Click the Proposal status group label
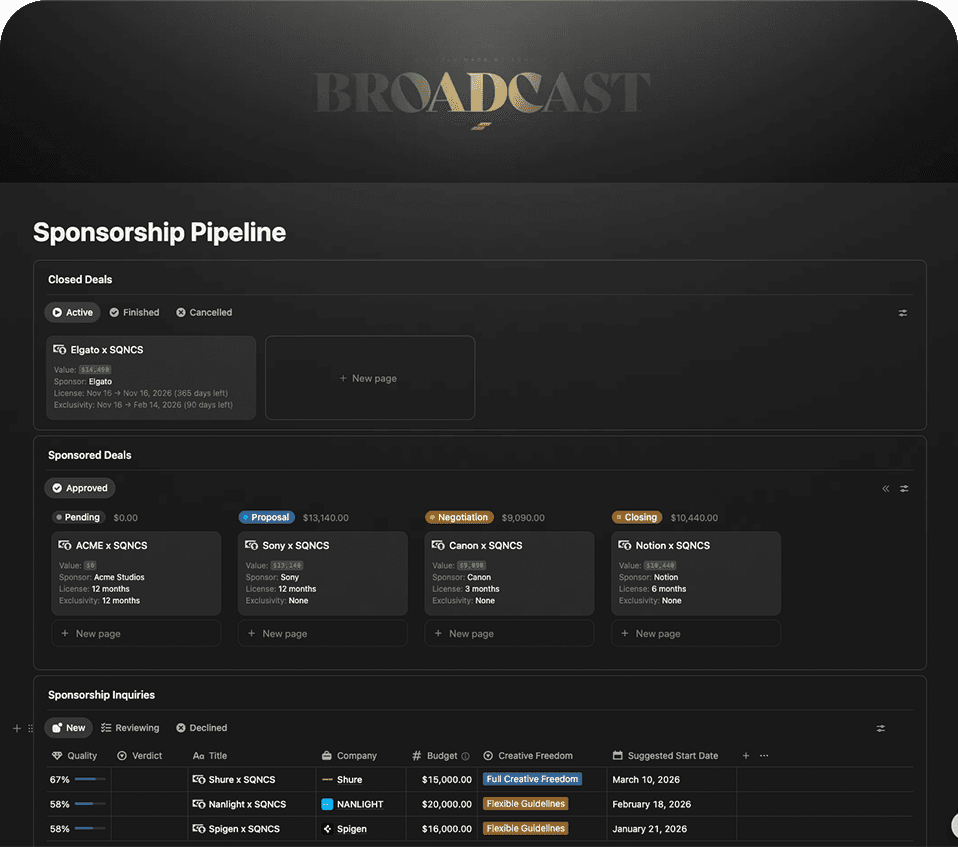The image size is (958, 847). click(266, 517)
